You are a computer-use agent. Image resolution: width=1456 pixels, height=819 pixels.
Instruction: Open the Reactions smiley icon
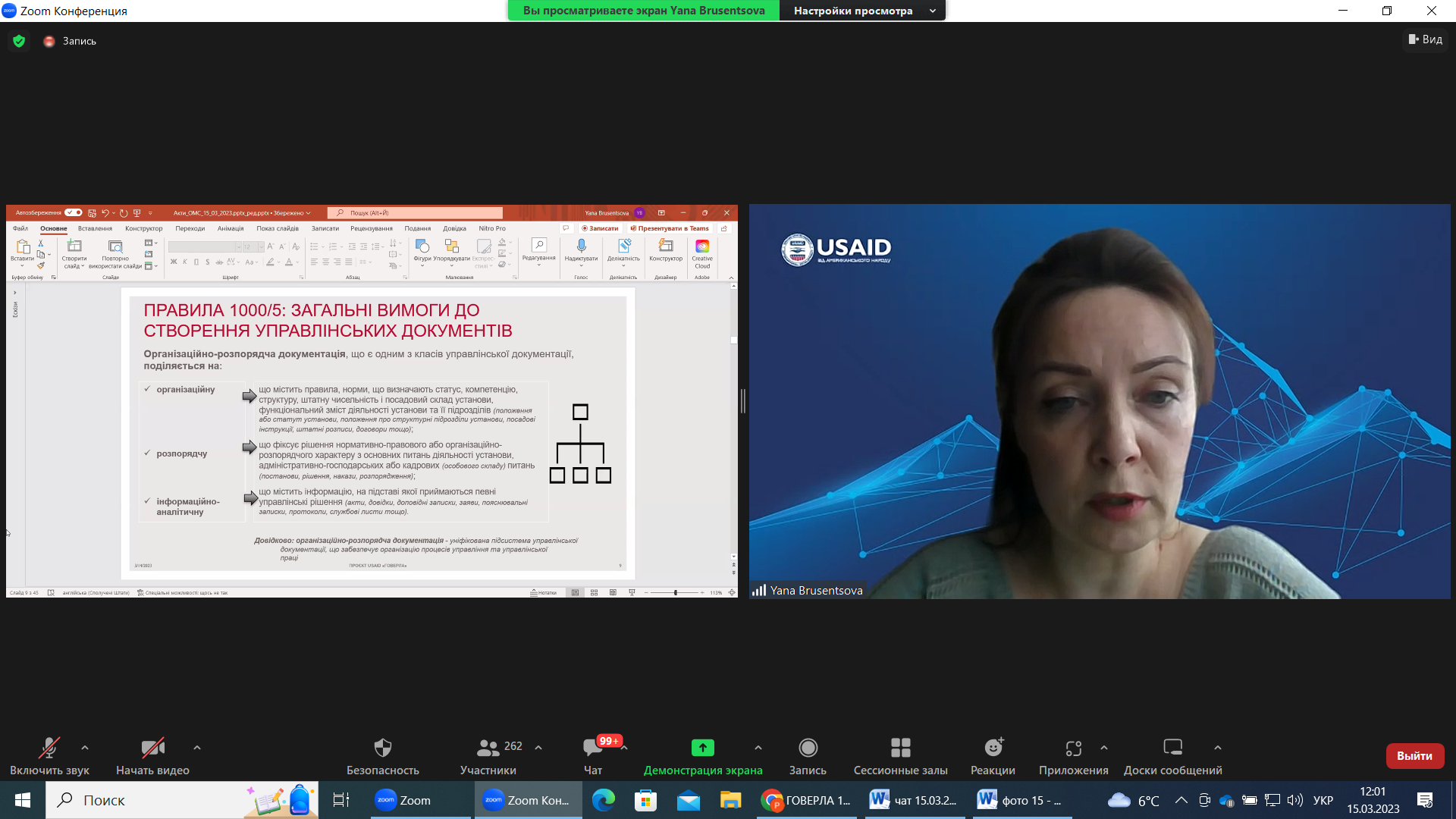pyautogui.click(x=993, y=748)
